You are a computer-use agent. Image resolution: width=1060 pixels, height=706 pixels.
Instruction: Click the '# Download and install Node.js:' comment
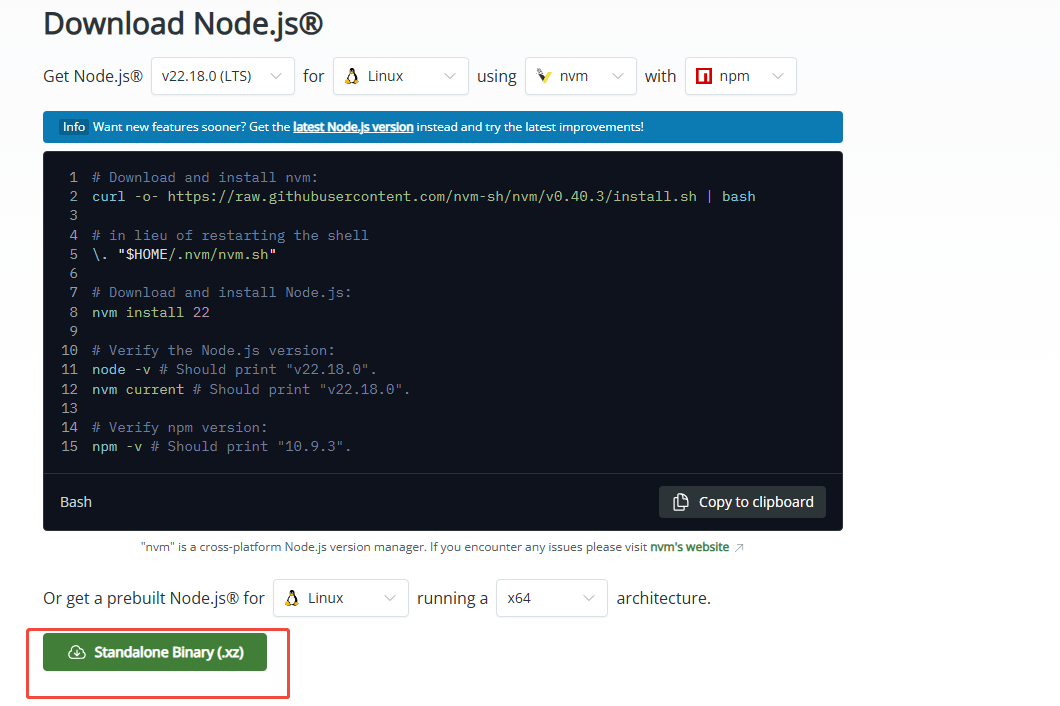[222, 293]
